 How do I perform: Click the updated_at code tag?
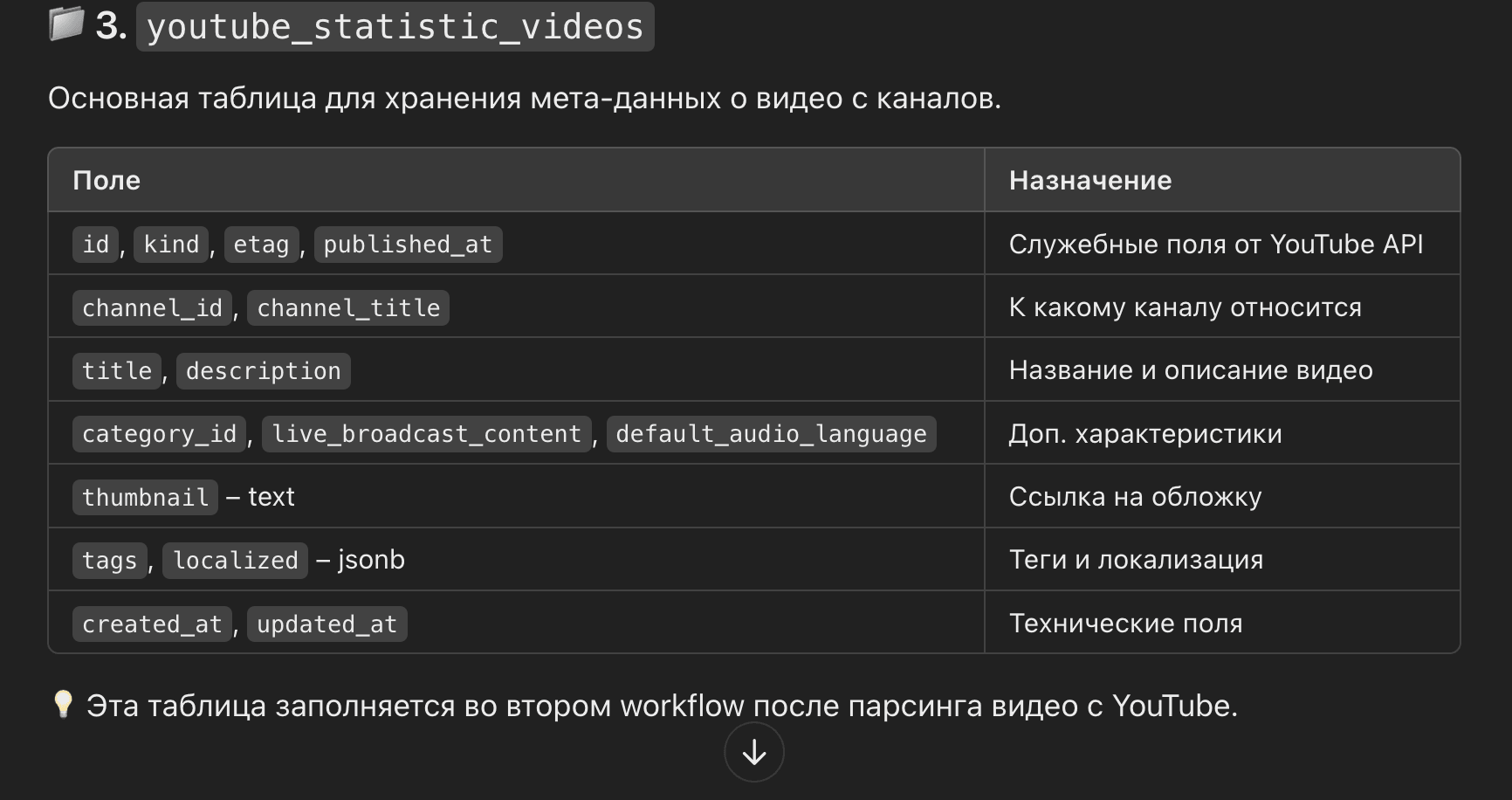tap(326, 624)
